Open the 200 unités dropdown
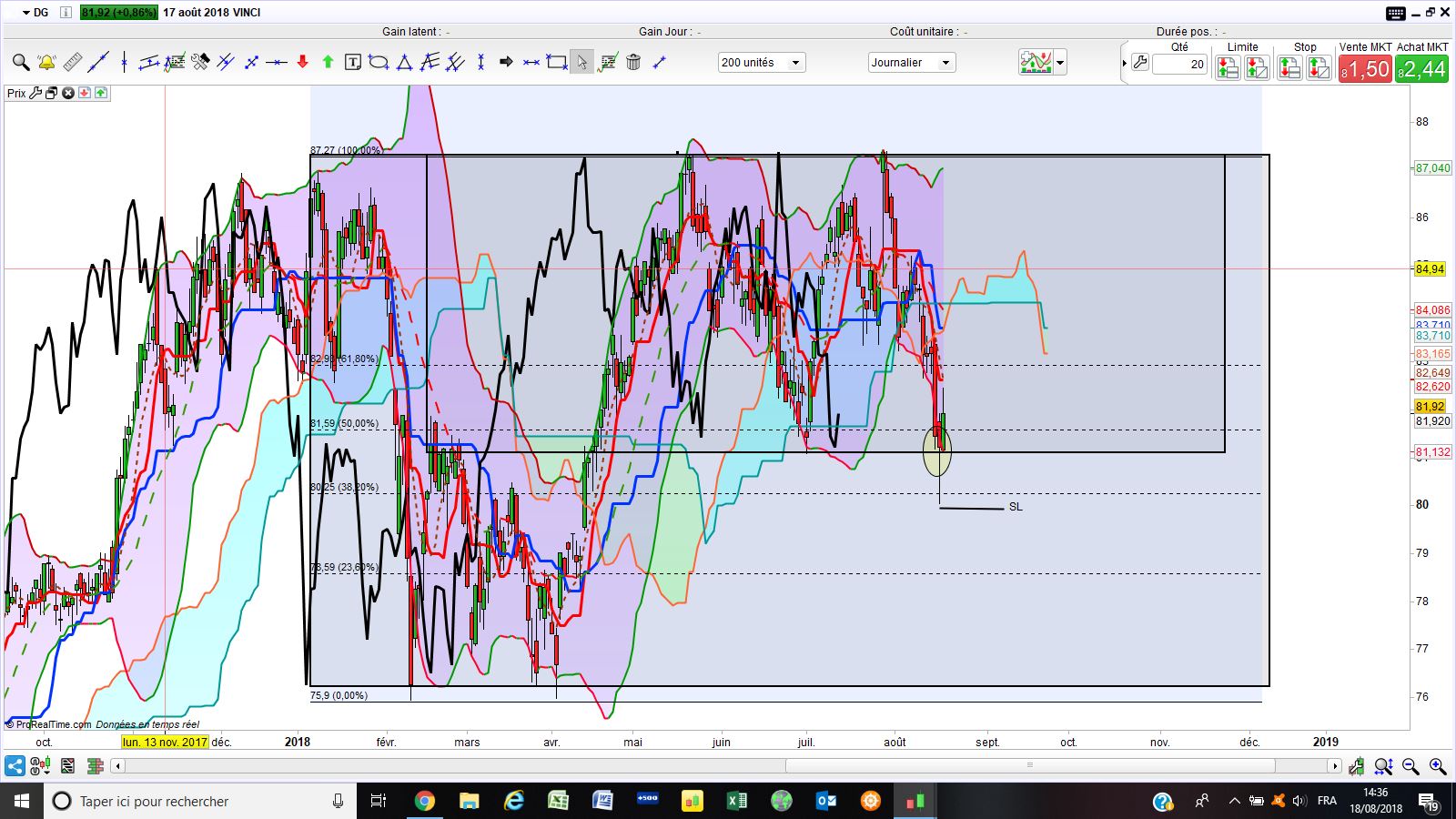1456x819 pixels. point(761,63)
